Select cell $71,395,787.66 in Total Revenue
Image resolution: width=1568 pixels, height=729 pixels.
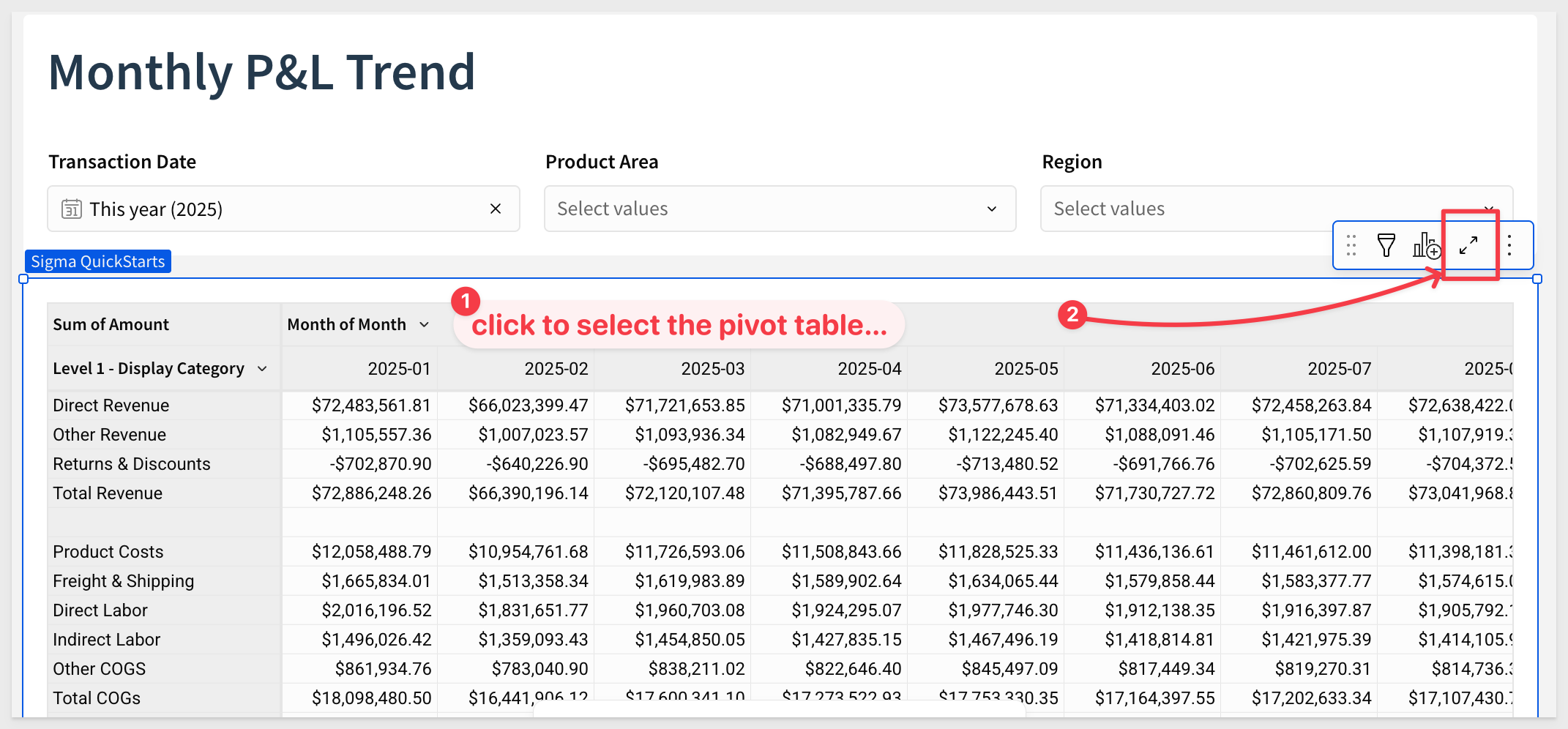point(829,493)
